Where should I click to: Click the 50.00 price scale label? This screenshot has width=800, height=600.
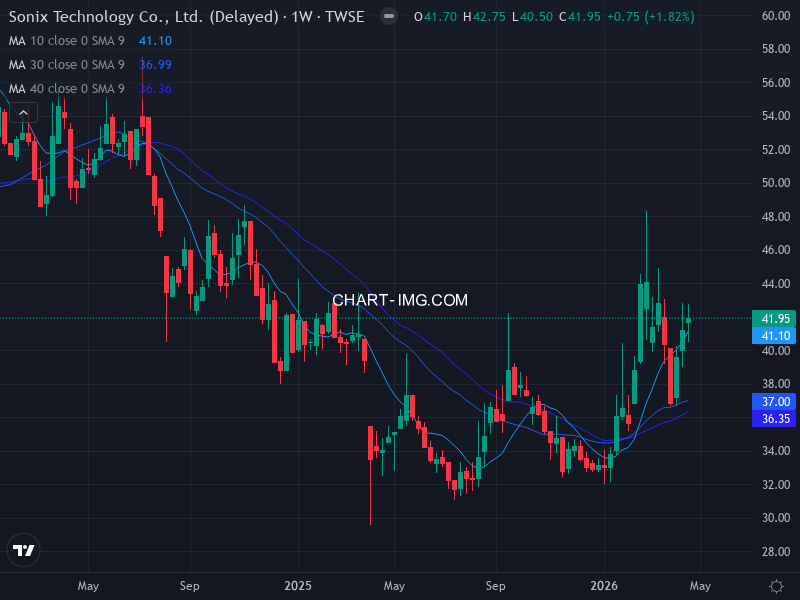776,183
